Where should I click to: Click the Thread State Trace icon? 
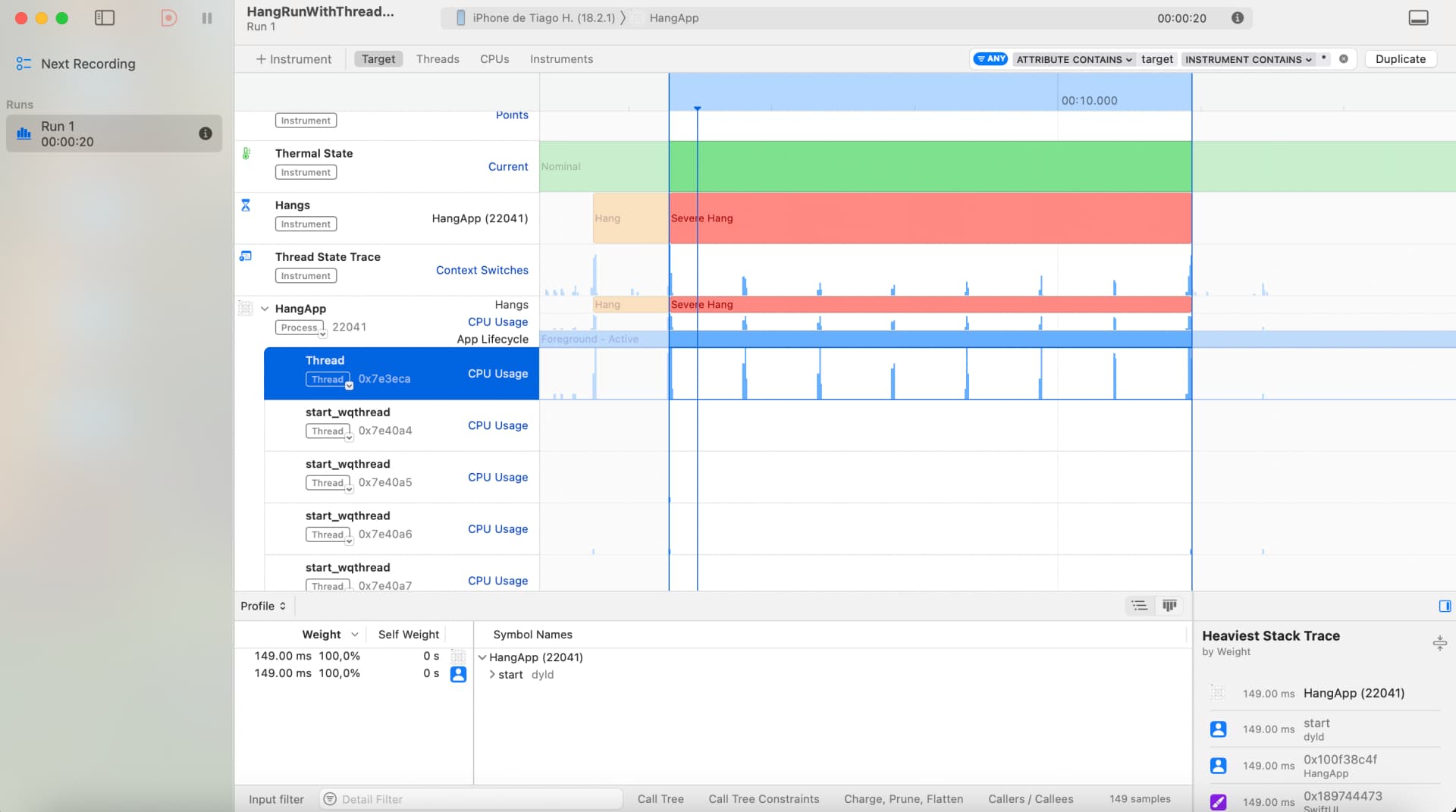coord(246,256)
